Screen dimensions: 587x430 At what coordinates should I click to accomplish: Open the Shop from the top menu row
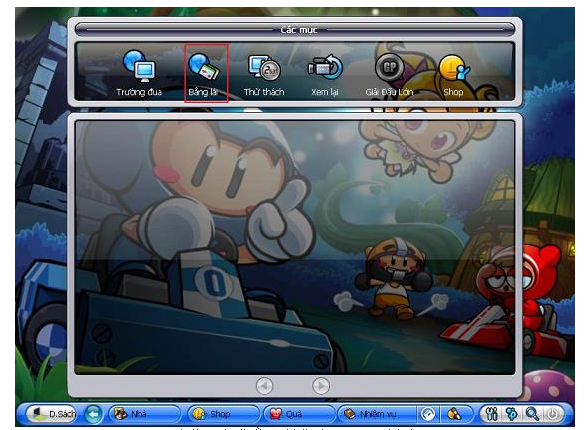point(454,73)
